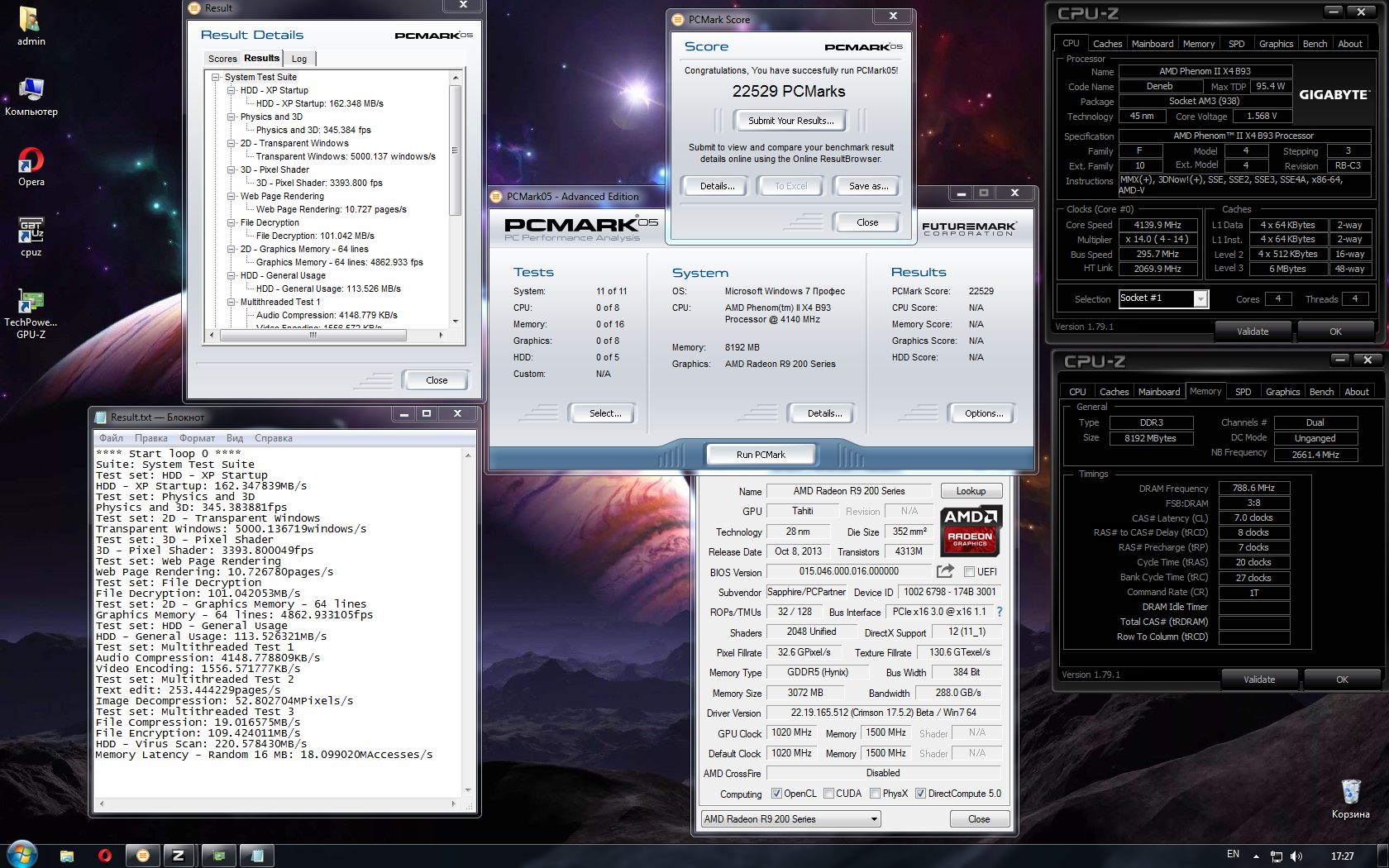This screenshot has height=868, width=1389.
Task: Open the cpuz desktop shortcut
Action: [31, 238]
